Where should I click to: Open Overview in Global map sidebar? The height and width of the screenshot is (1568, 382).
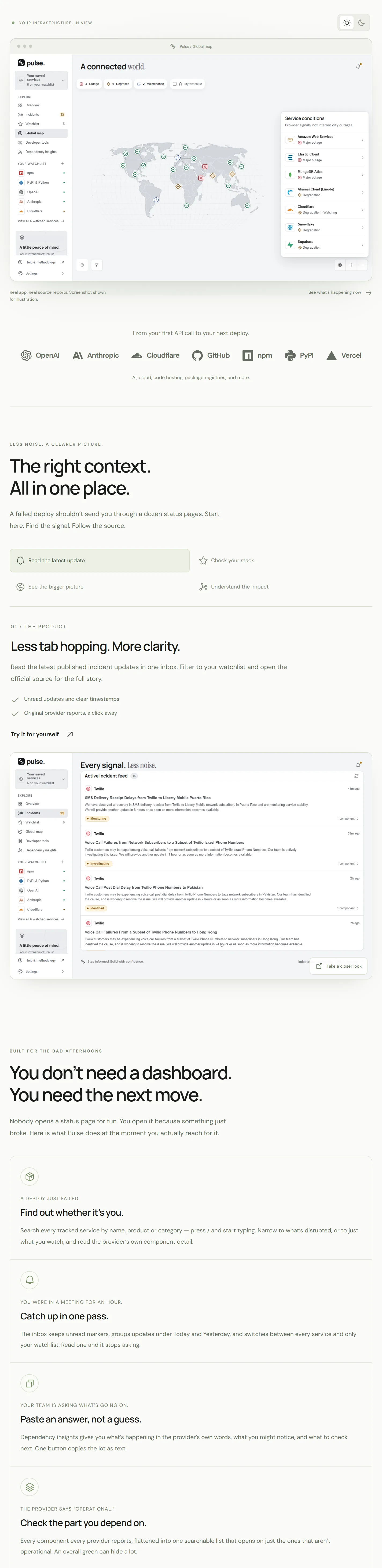tap(41, 105)
